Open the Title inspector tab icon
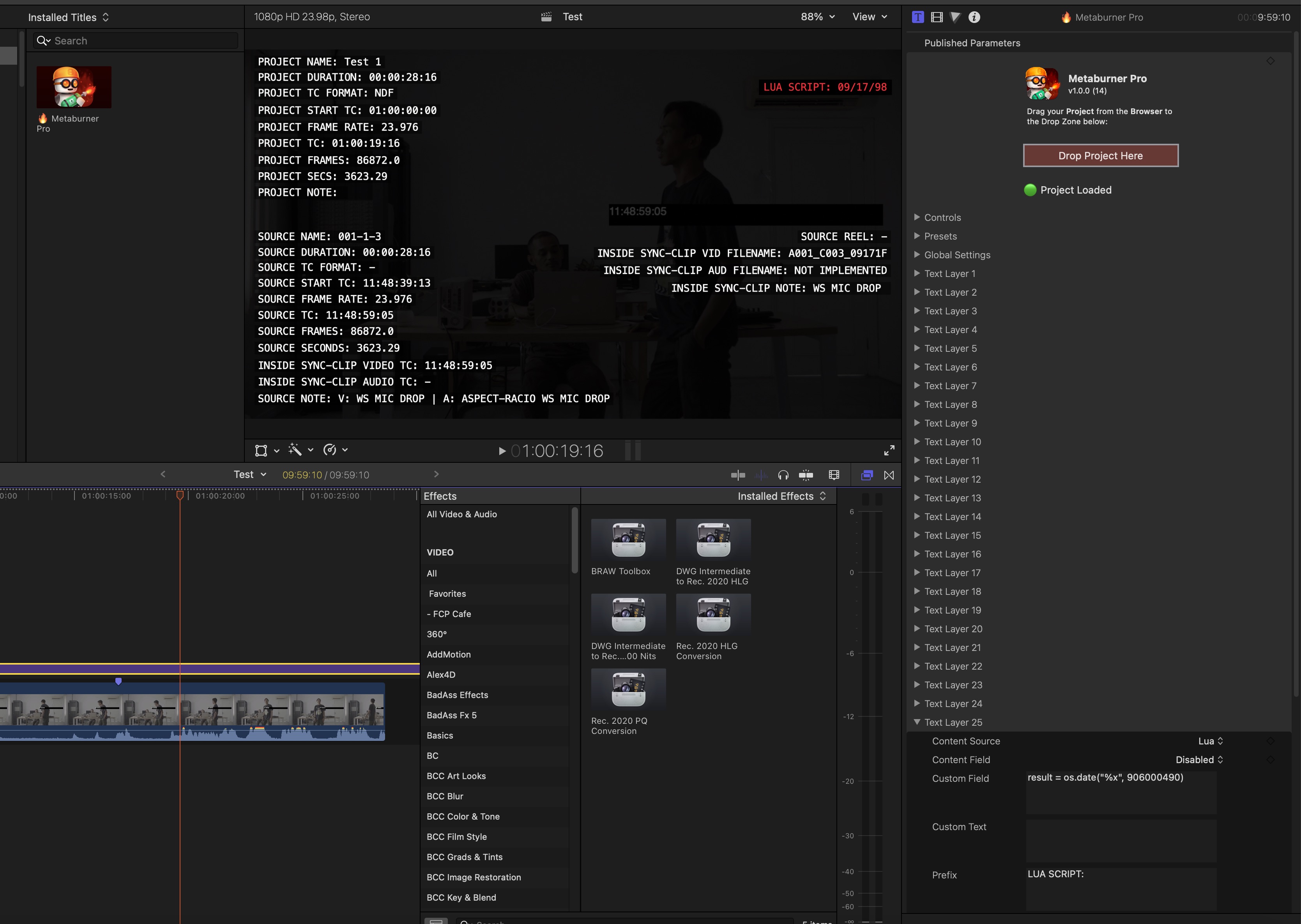This screenshot has width=1301, height=924. tap(917, 17)
